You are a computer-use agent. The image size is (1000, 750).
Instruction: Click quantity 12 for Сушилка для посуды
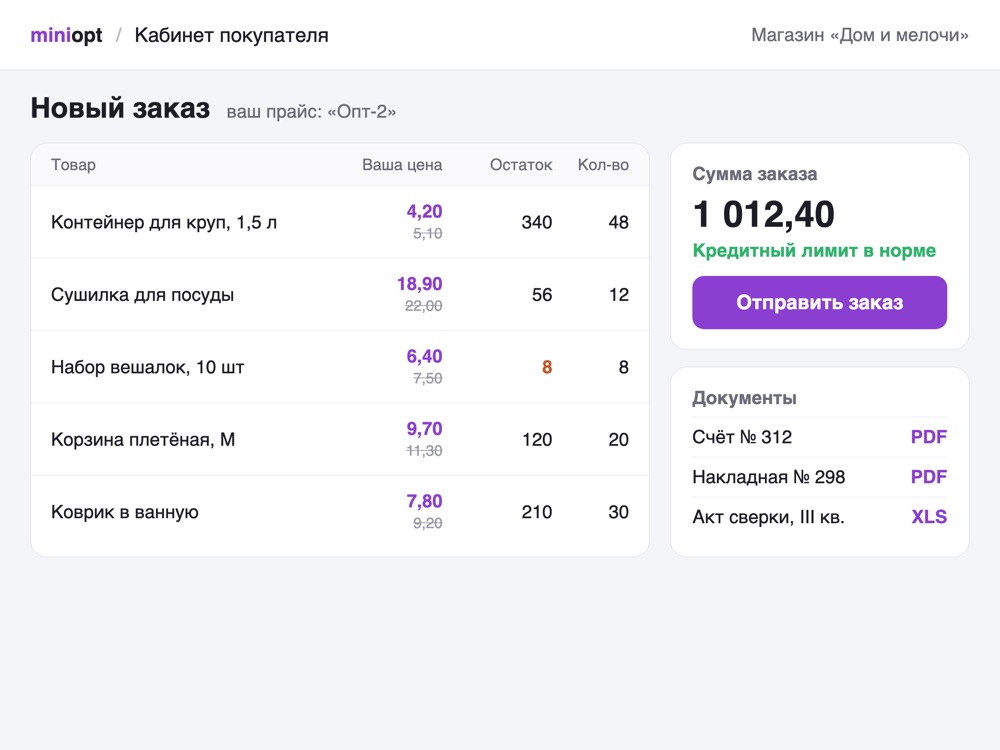pos(619,295)
